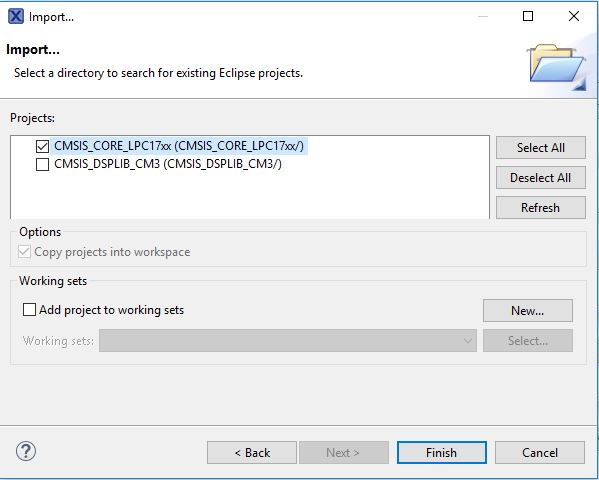Maximize the Import dialog window
599x480 pixels.
[528, 16]
